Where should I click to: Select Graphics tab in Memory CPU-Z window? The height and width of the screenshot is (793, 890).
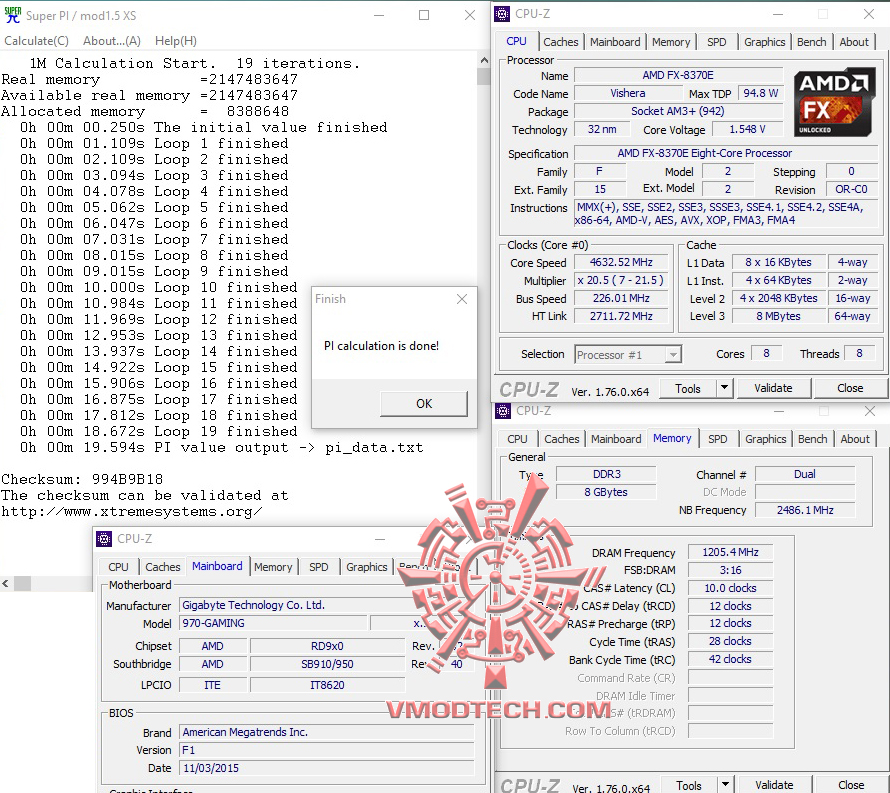click(x=765, y=439)
